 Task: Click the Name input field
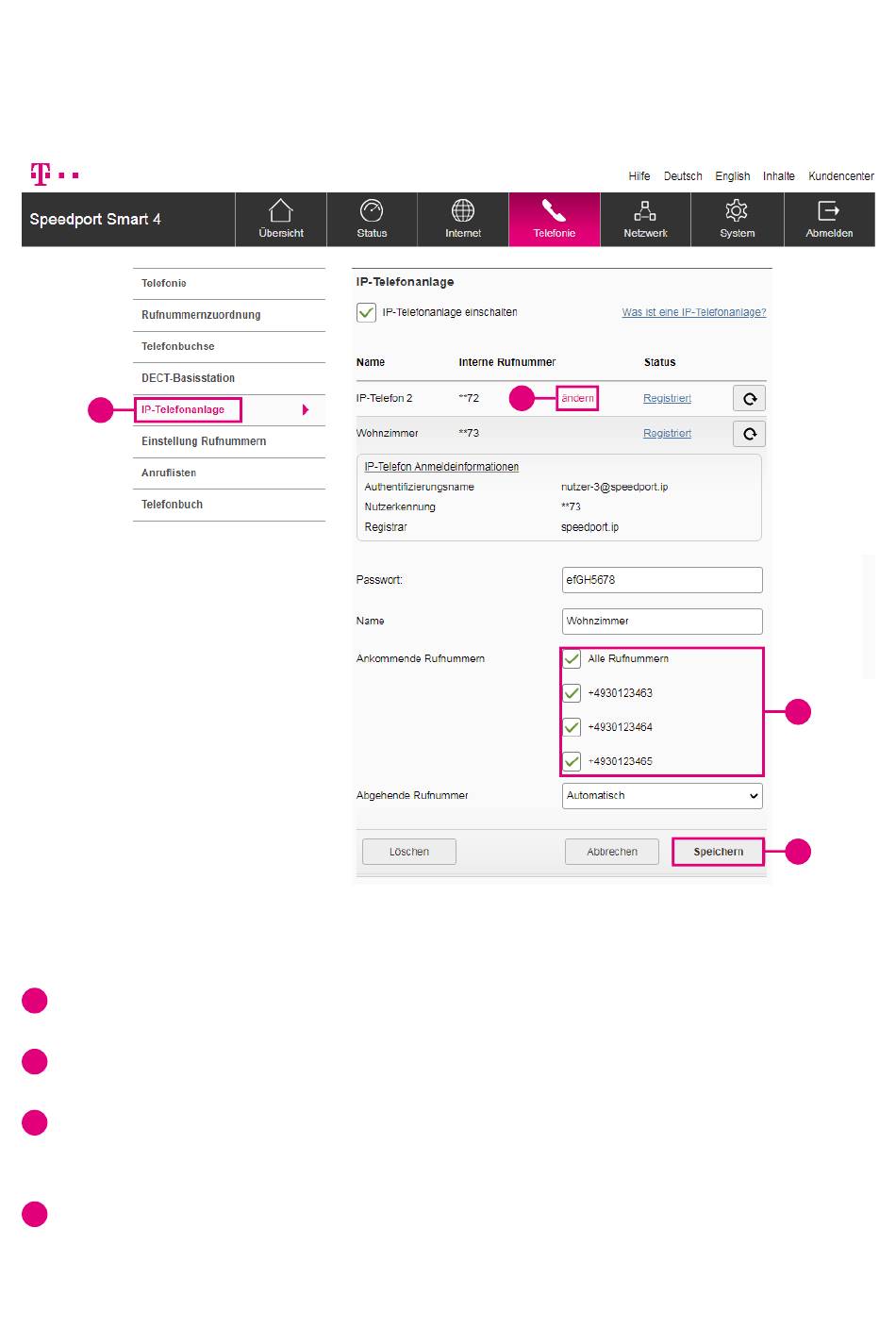(662, 622)
